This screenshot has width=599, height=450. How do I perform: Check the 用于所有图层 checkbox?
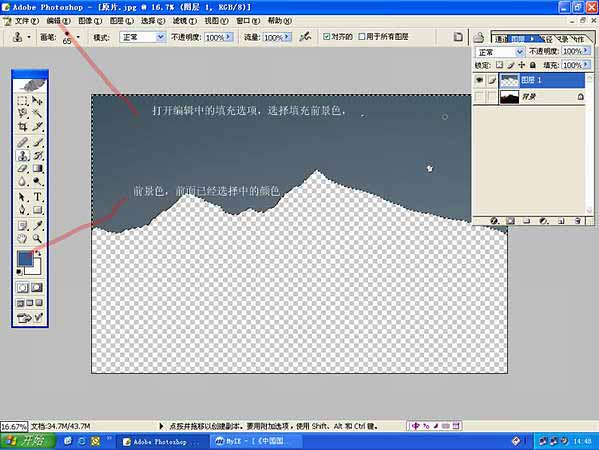coord(362,37)
